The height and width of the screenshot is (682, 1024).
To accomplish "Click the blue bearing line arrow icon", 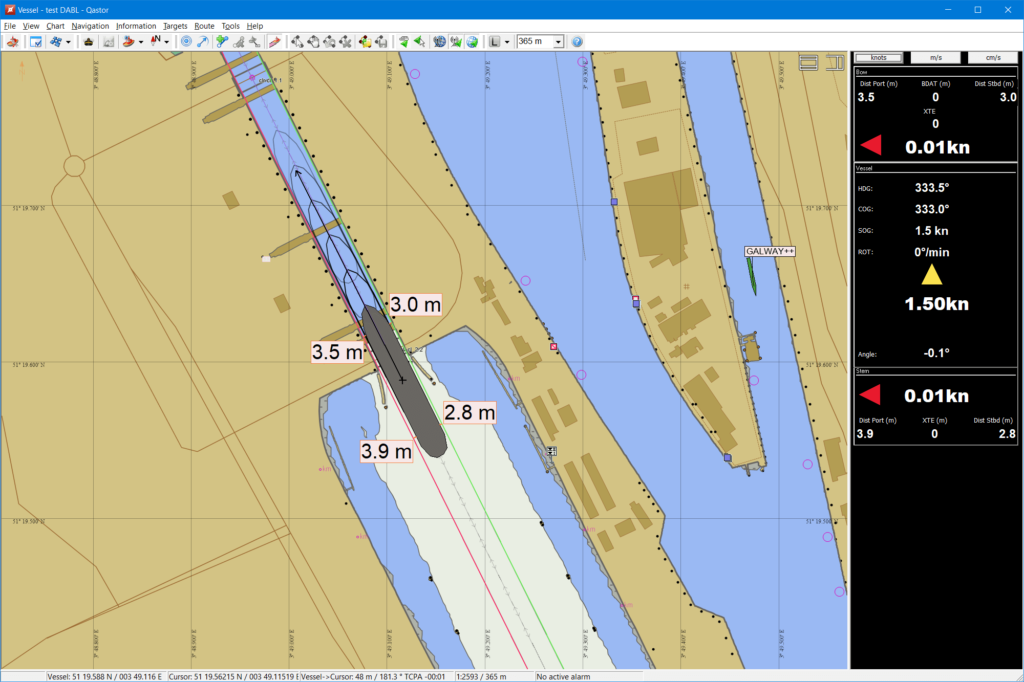I will click(x=202, y=42).
